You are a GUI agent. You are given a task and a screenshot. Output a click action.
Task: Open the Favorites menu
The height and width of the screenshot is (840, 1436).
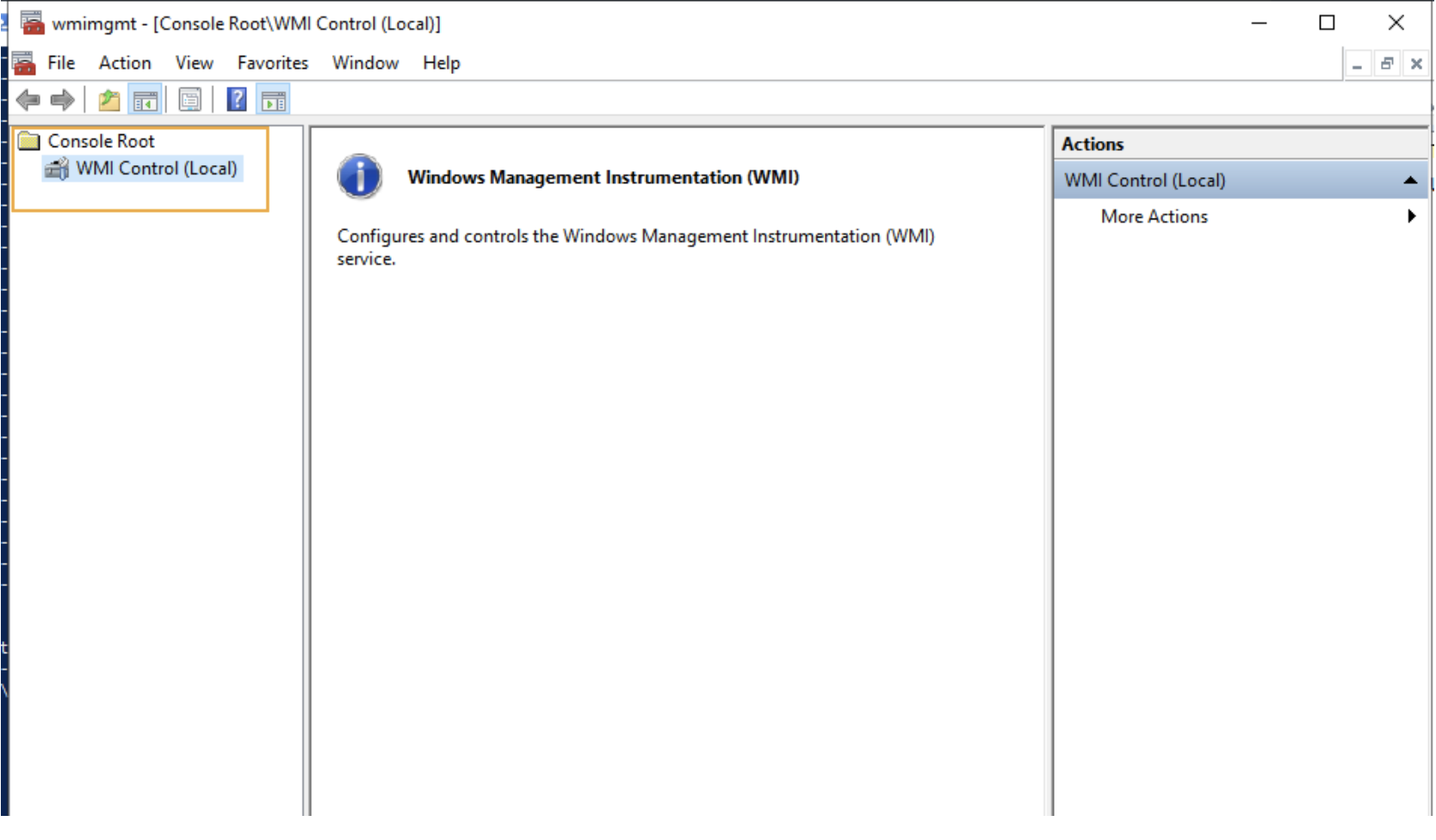[273, 63]
